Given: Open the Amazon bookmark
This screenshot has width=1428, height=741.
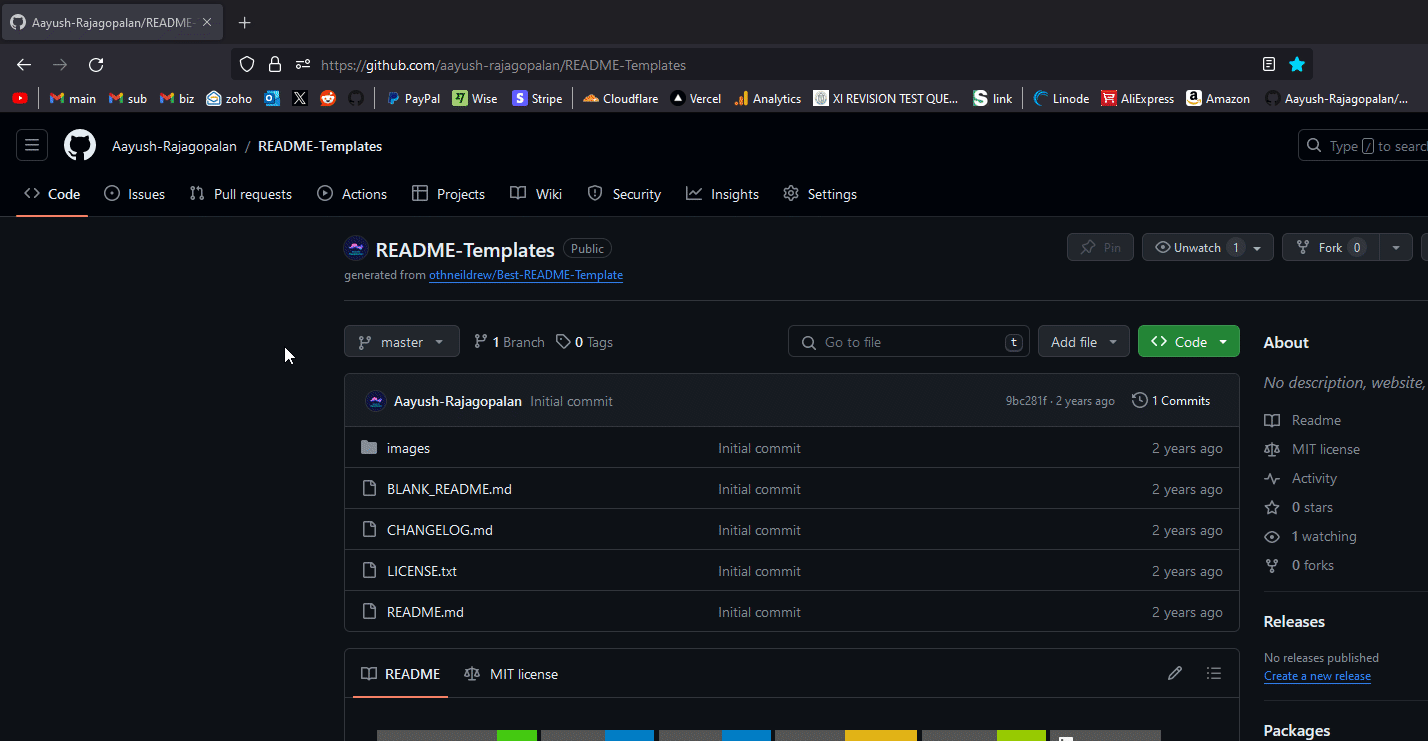Looking at the screenshot, I should coord(1218,98).
